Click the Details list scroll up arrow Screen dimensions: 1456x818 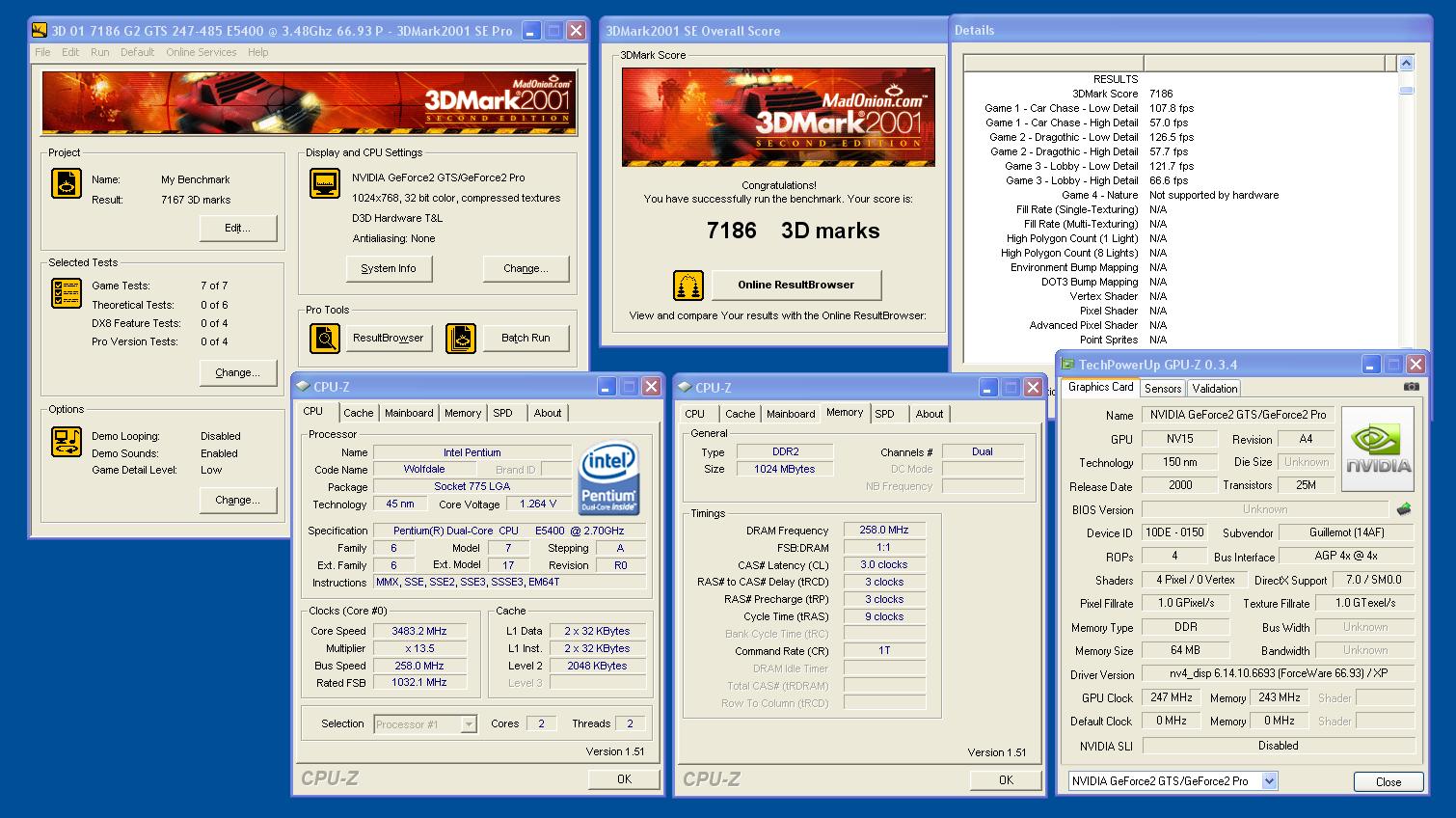[1406, 64]
